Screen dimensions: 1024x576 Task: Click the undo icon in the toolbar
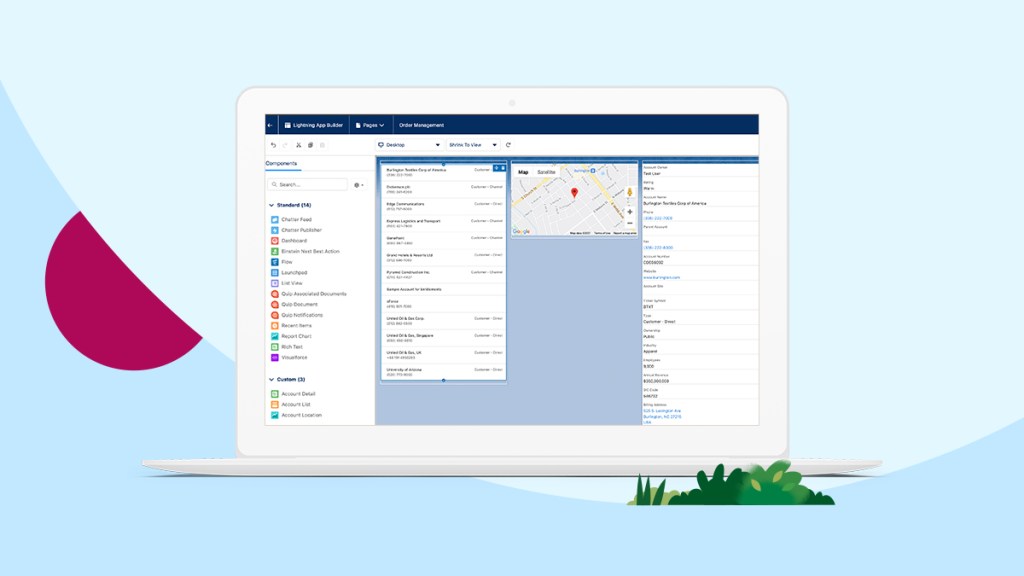click(x=273, y=145)
